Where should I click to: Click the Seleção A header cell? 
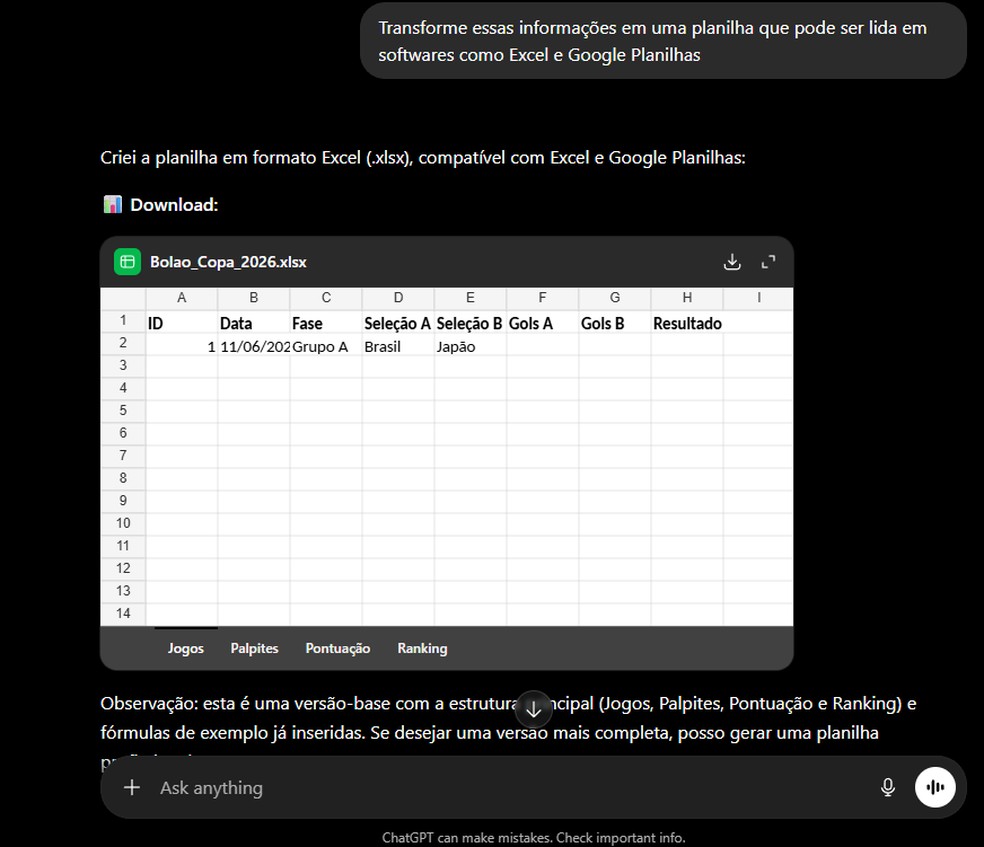click(398, 323)
